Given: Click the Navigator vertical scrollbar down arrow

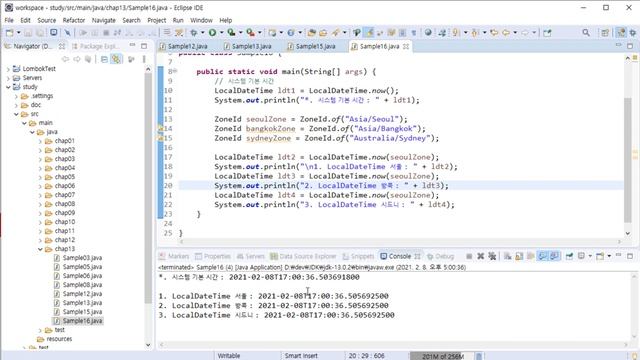Looking at the screenshot, I should click(x=148, y=345).
